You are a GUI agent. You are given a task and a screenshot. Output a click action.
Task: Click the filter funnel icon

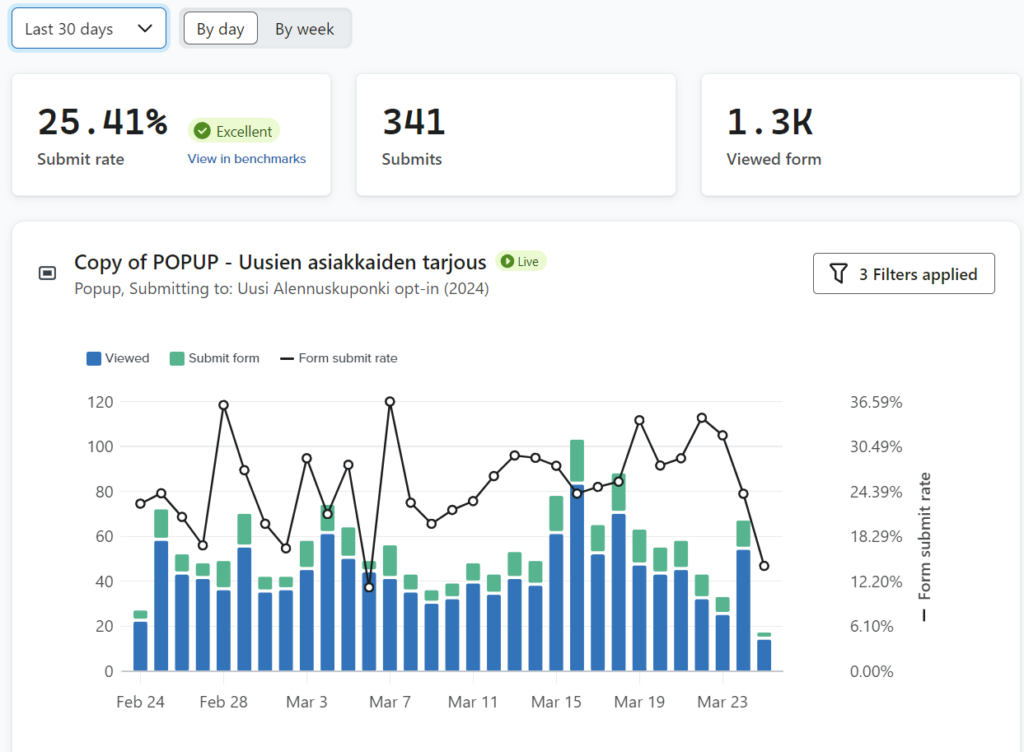tap(839, 274)
